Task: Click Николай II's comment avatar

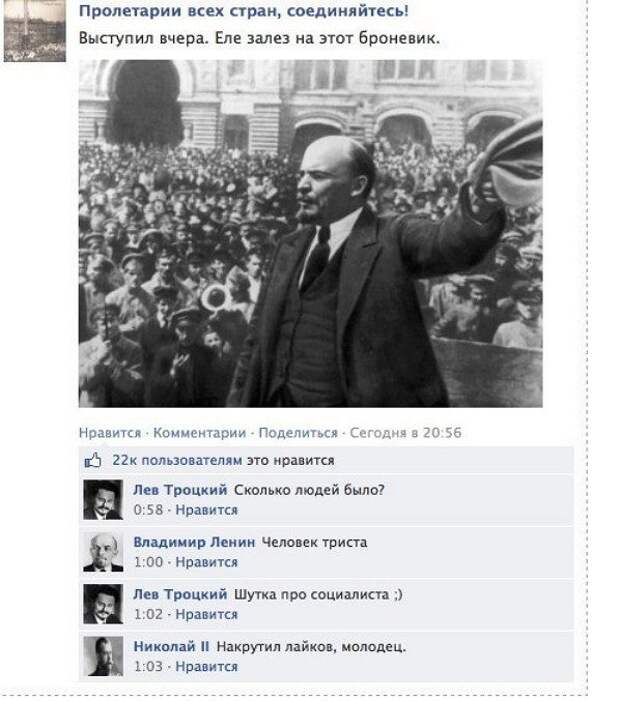Action: pos(103,656)
